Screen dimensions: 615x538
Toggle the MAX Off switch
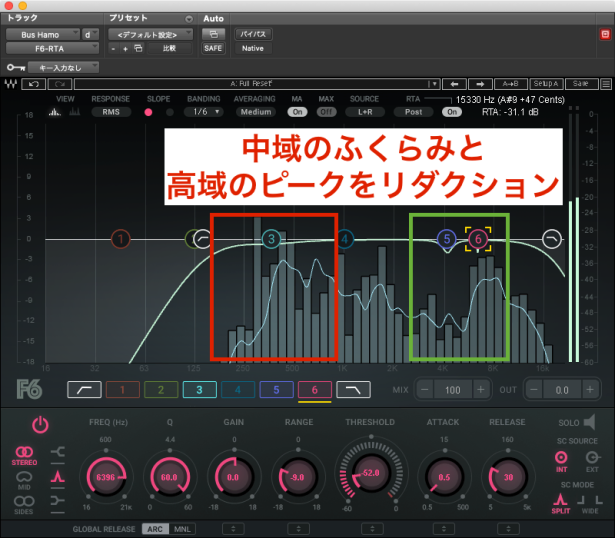(x=326, y=112)
